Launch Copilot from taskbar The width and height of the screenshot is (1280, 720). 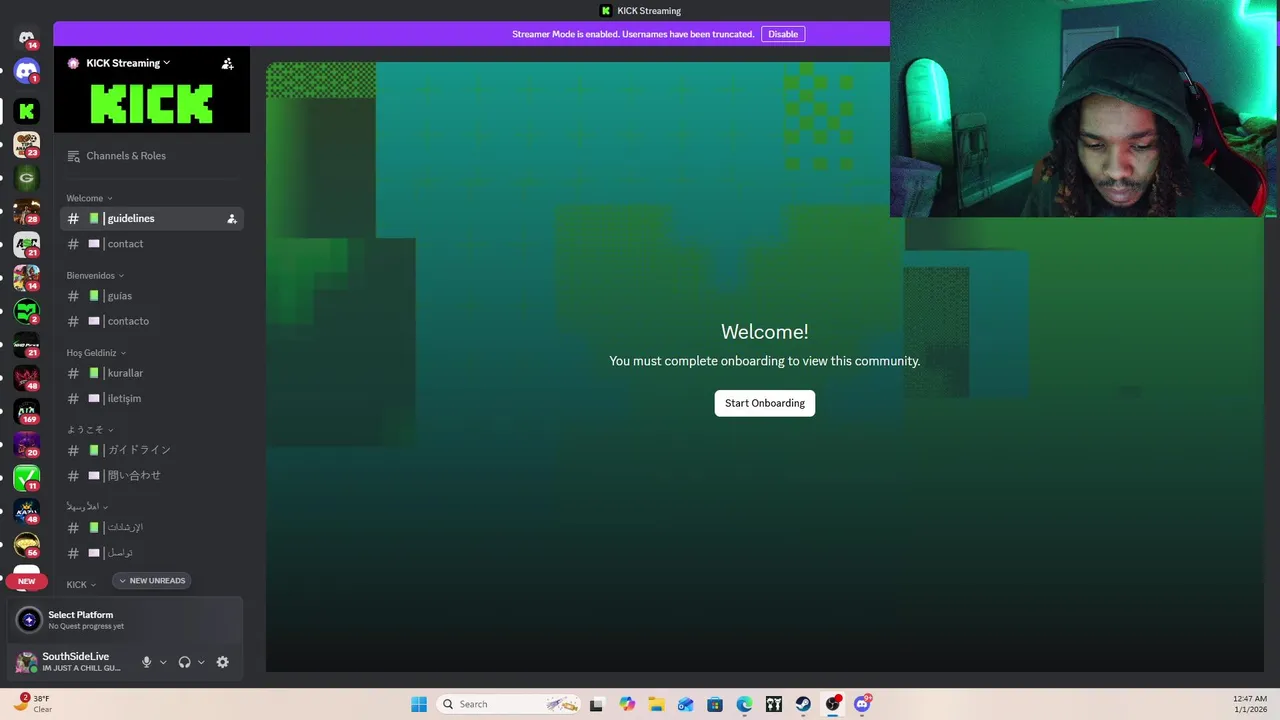pos(627,704)
